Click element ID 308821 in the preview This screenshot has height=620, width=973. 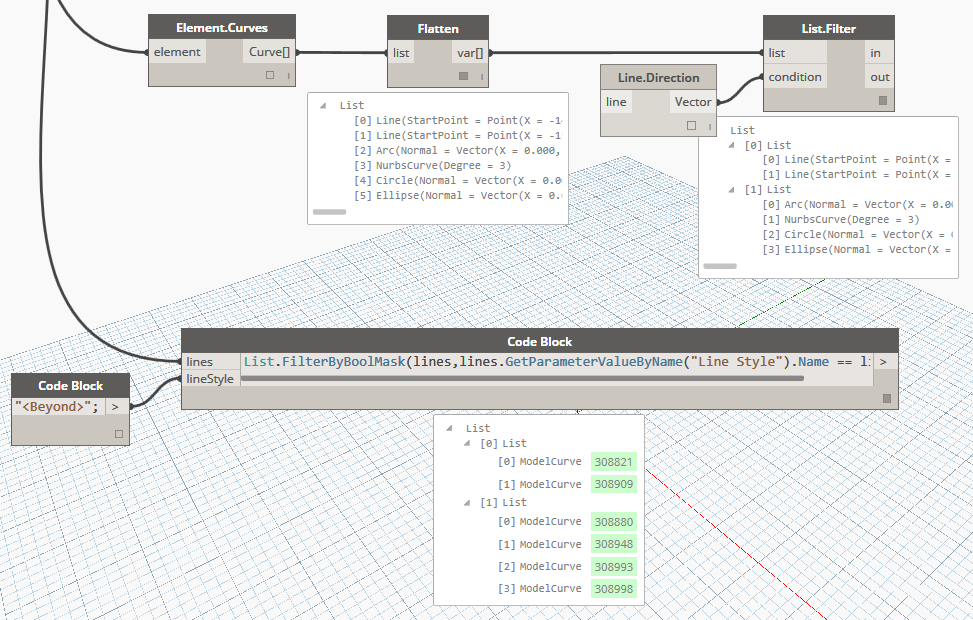click(x=614, y=462)
